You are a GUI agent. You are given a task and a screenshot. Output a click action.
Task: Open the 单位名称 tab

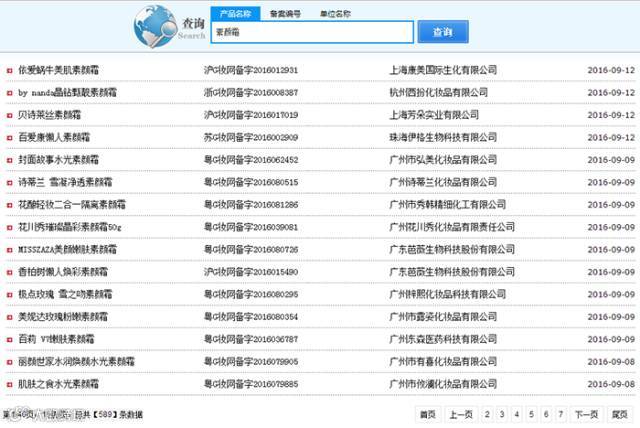335,14
